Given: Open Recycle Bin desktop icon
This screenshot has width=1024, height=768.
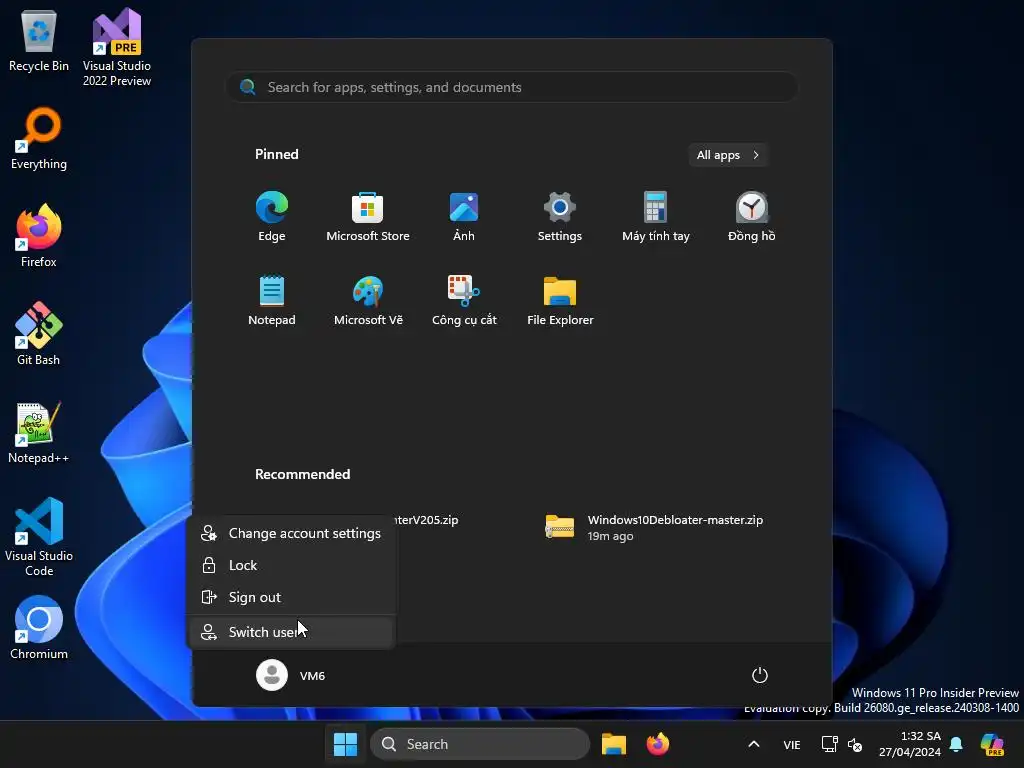Looking at the screenshot, I should pos(39,40).
